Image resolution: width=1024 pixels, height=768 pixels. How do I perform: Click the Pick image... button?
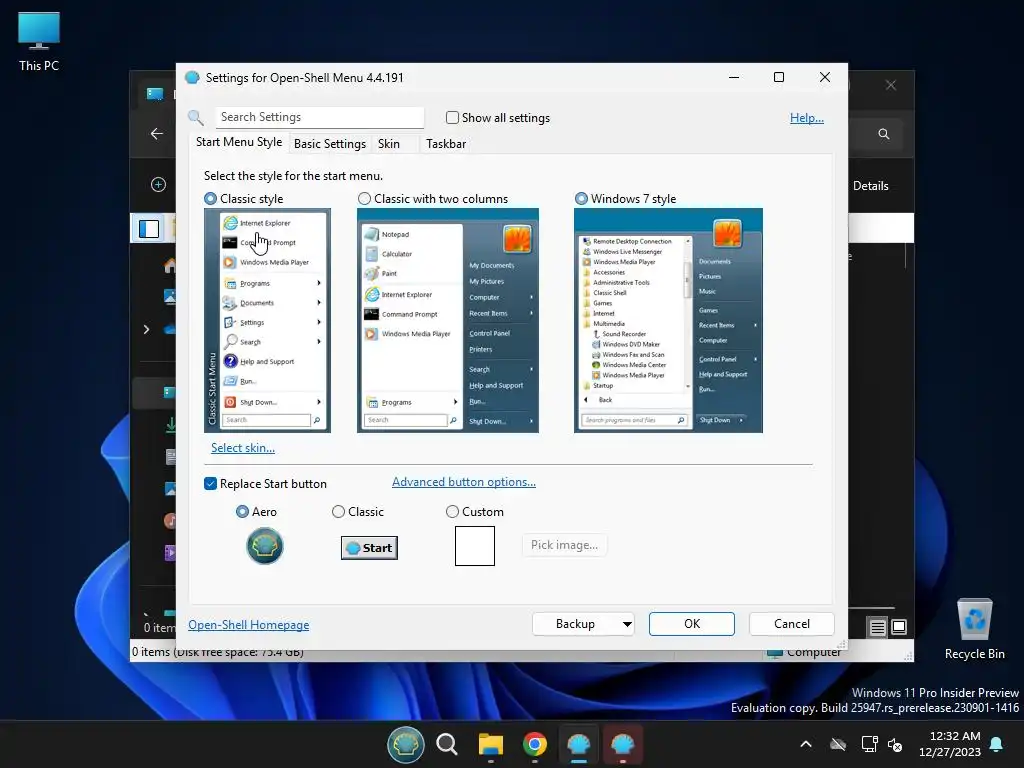564,545
